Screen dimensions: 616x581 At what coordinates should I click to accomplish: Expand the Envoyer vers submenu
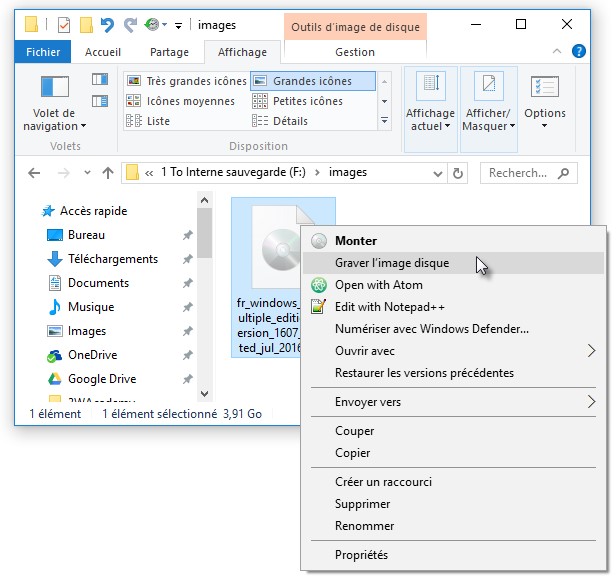(x=591, y=402)
